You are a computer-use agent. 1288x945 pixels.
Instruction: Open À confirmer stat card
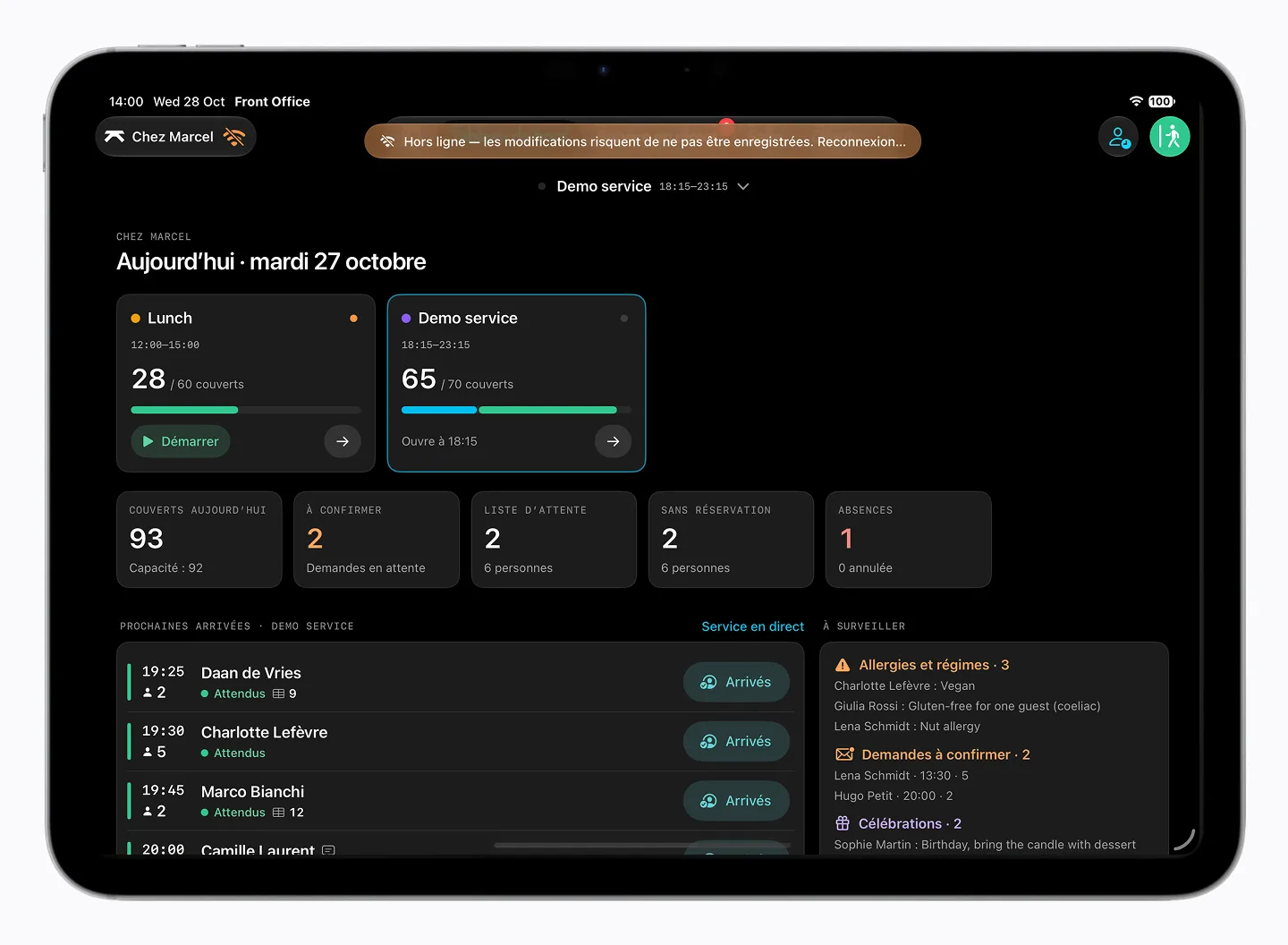pos(377,540)
